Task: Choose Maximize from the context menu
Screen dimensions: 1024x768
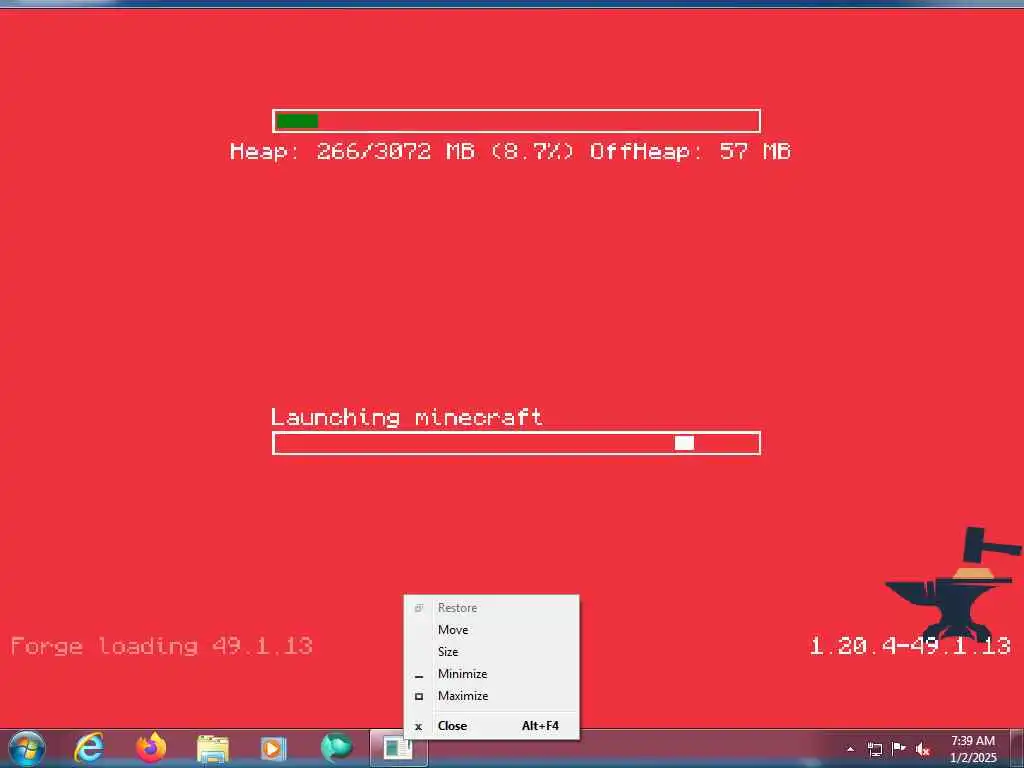Action: pos(491,696)
